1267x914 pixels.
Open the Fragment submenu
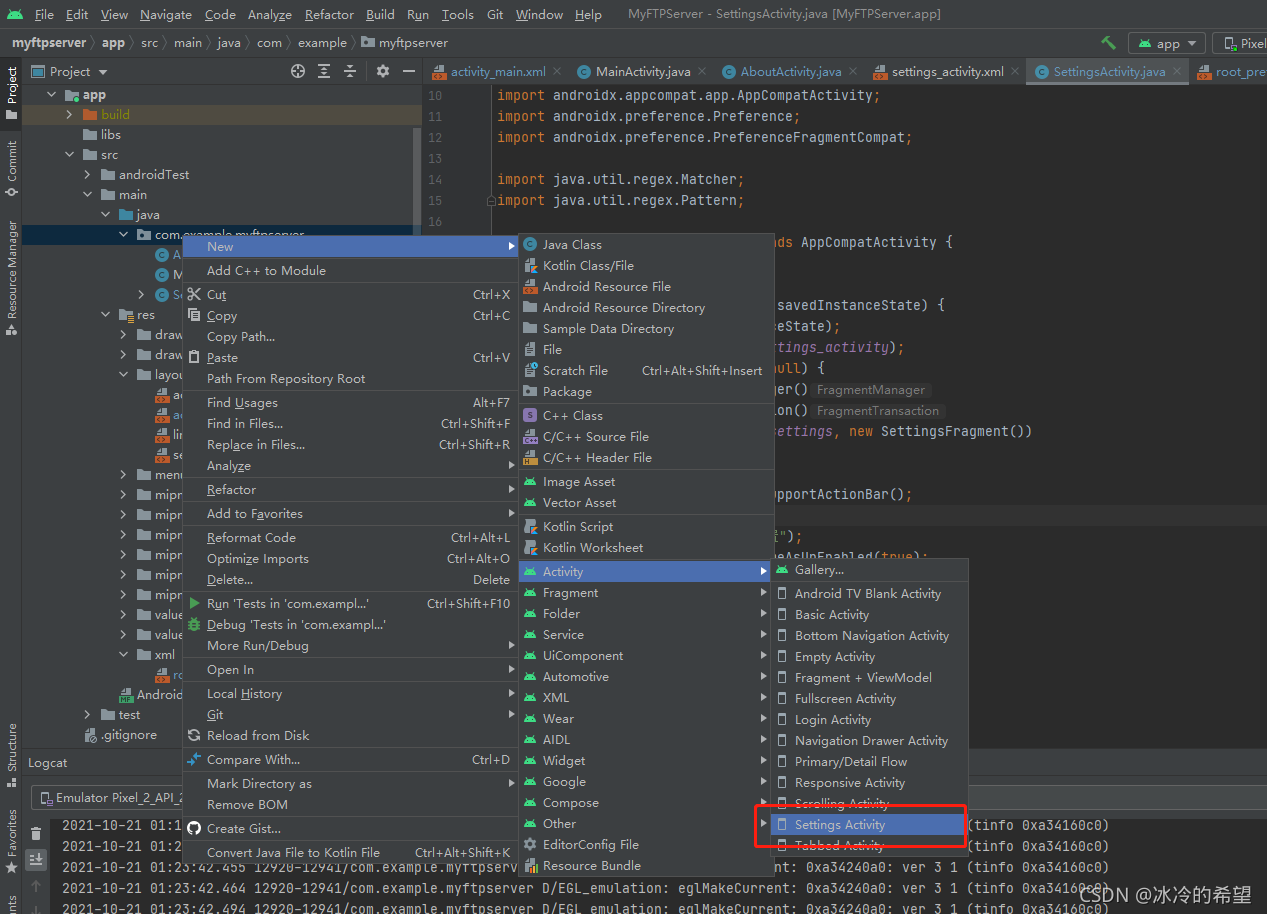click(646, 592)
